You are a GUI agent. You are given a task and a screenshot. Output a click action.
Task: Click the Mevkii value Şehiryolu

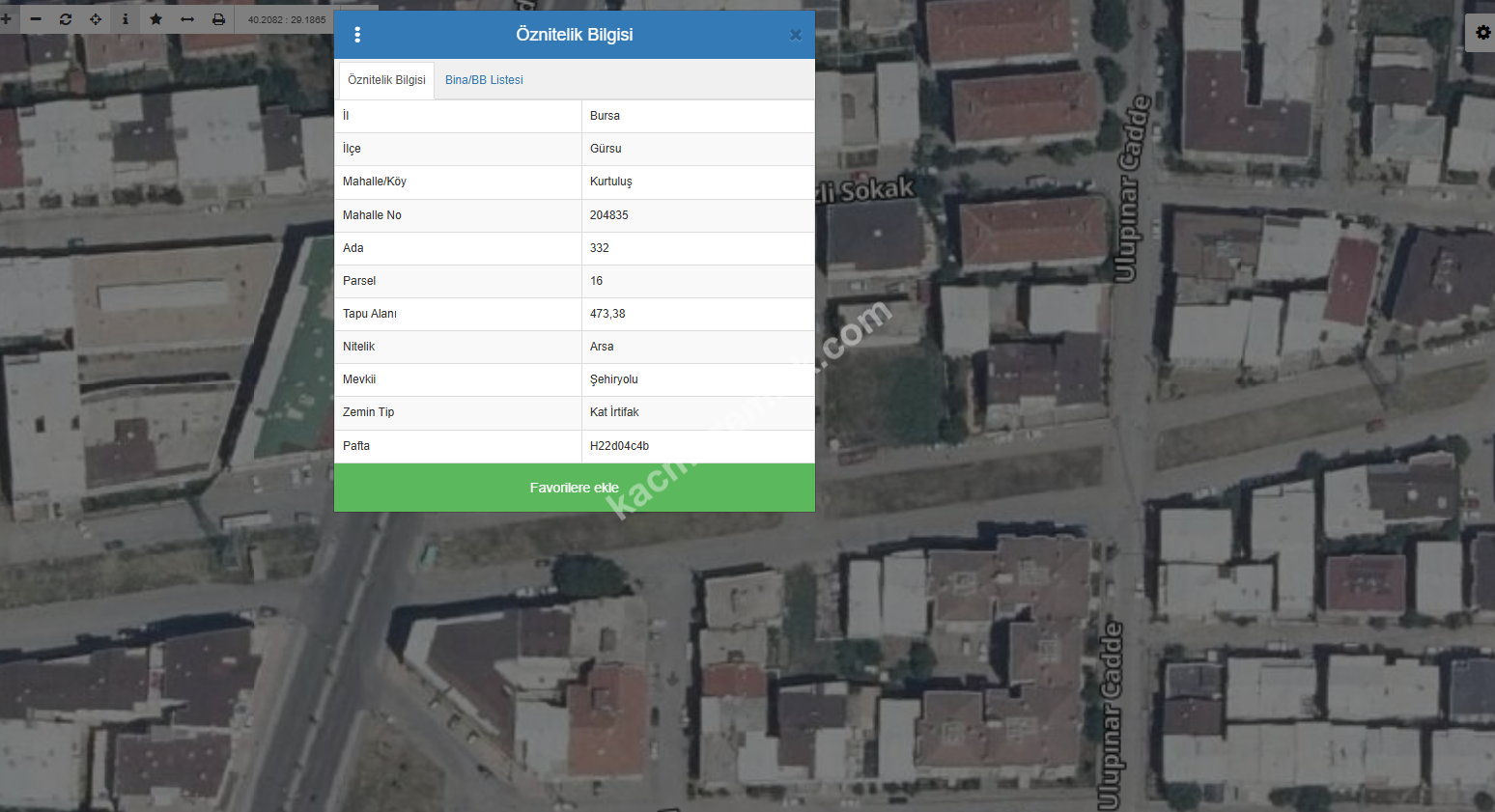[x=613, y=379]
